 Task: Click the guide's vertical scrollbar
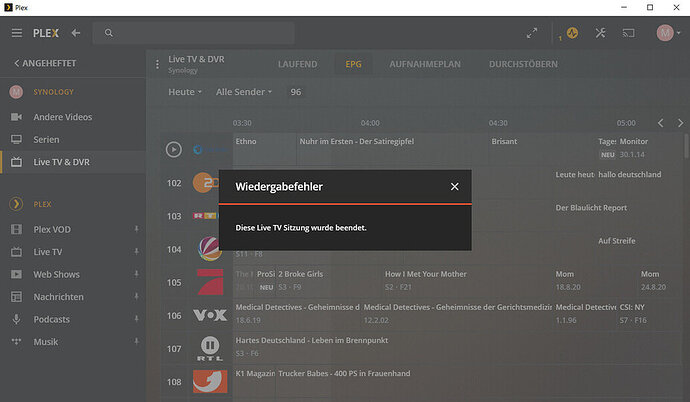coord(686,146)
